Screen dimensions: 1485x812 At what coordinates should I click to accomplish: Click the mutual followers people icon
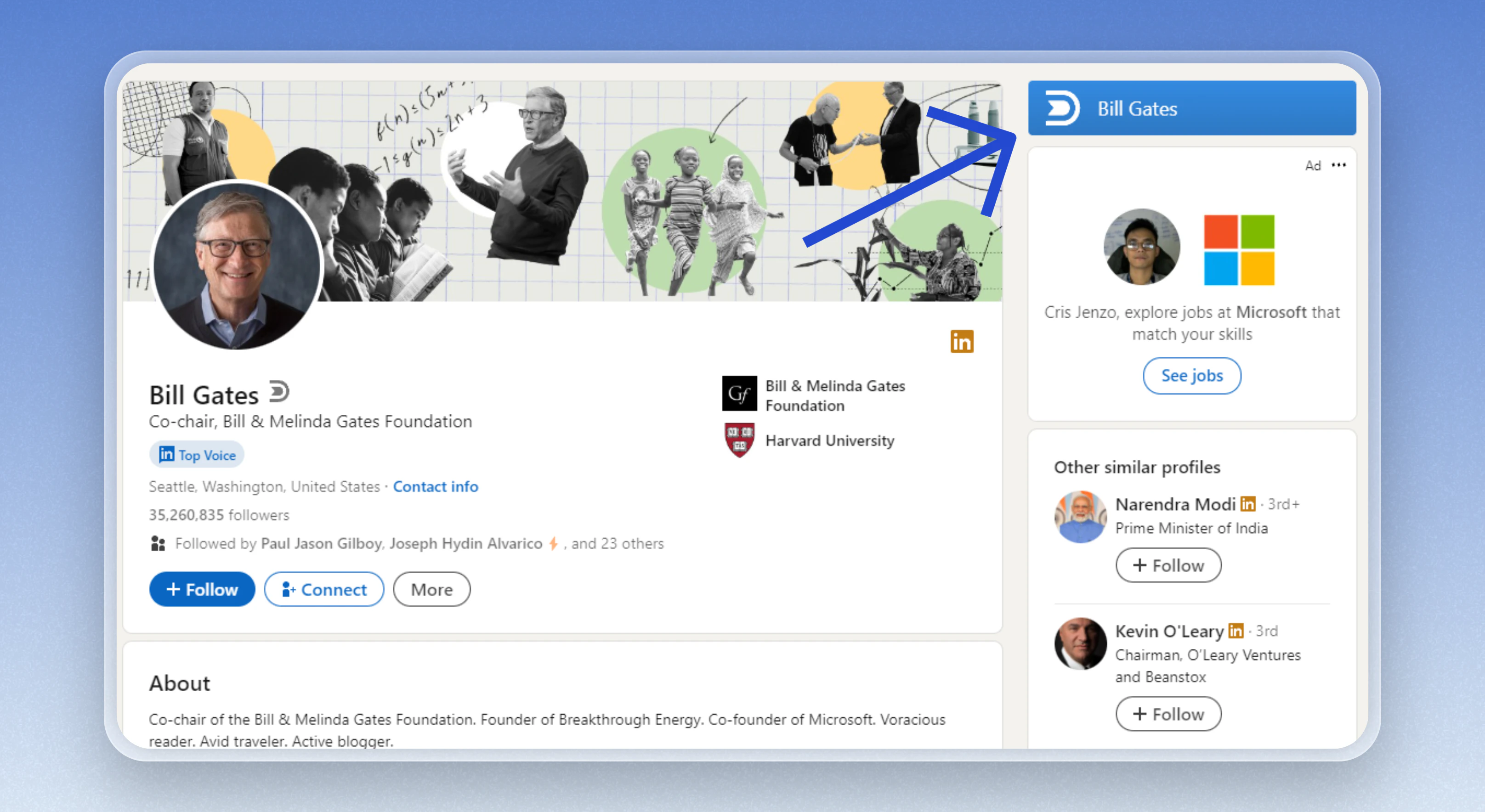[x=158, y=543]
